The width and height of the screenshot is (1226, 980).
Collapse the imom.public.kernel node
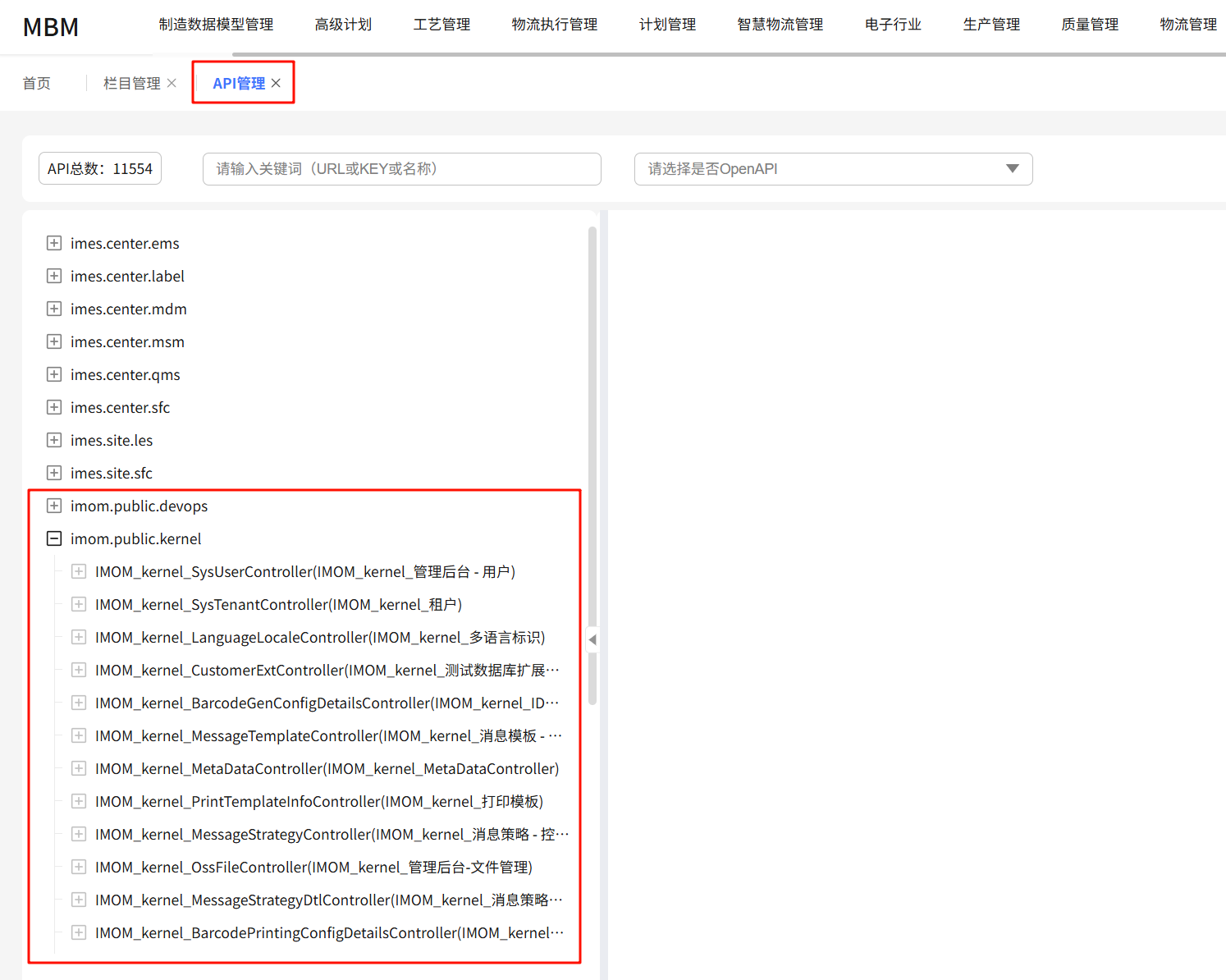coord(54,538)
